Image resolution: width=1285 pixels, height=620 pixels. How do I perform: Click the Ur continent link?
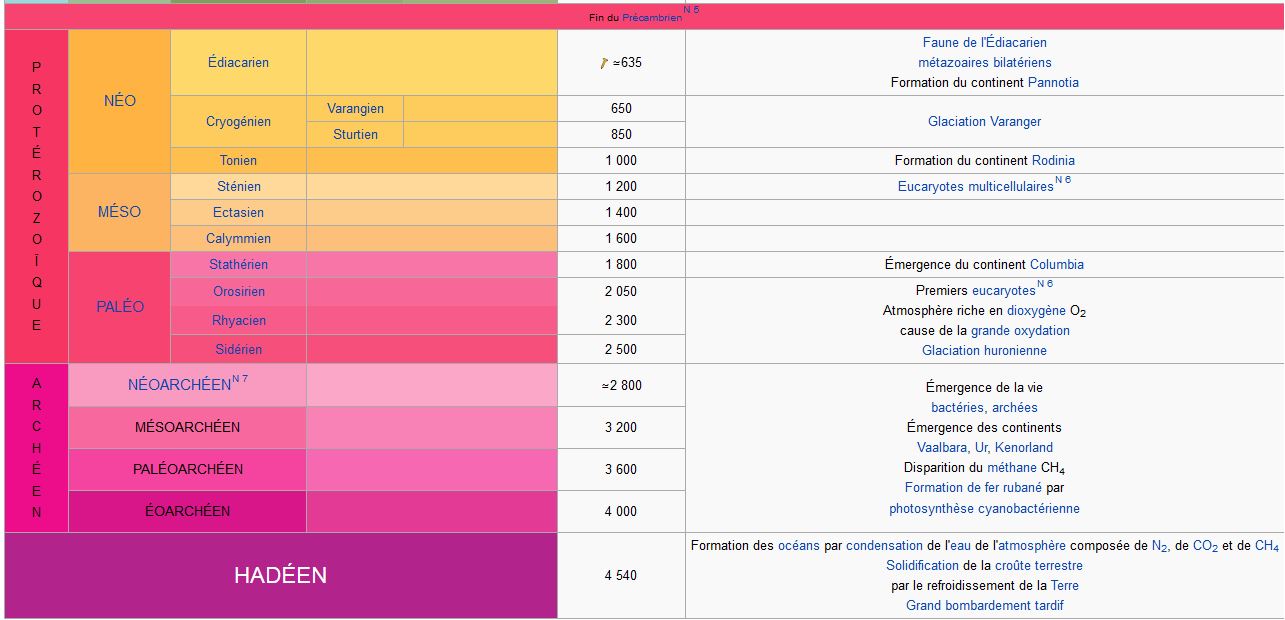pyautogui.click(x=981, y=447)
